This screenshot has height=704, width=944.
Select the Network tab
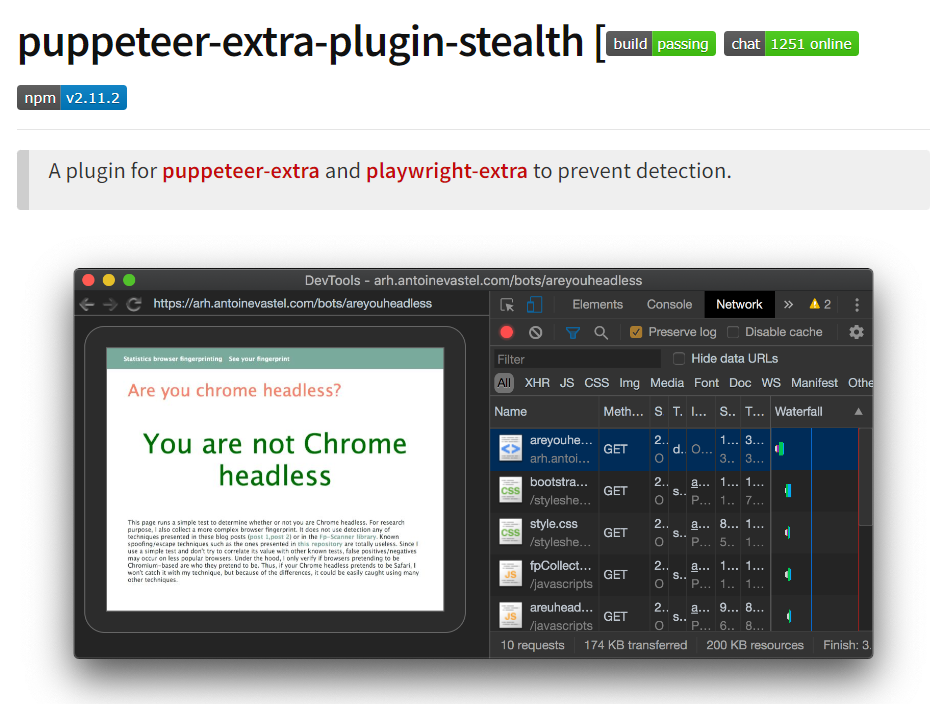coord(739,305)
